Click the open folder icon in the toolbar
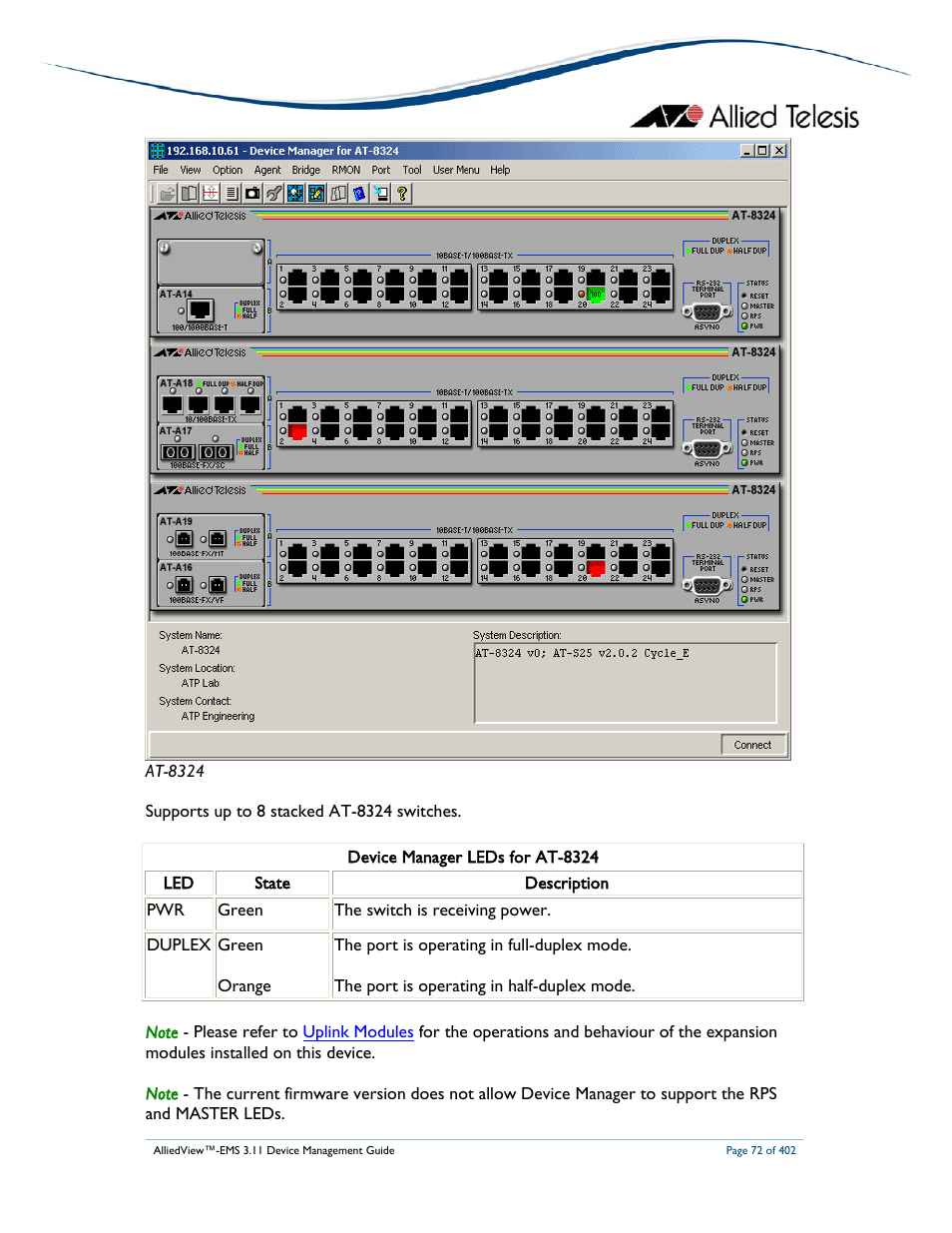The height and width of the screenshot is (1233, 952). coord(168,194)
